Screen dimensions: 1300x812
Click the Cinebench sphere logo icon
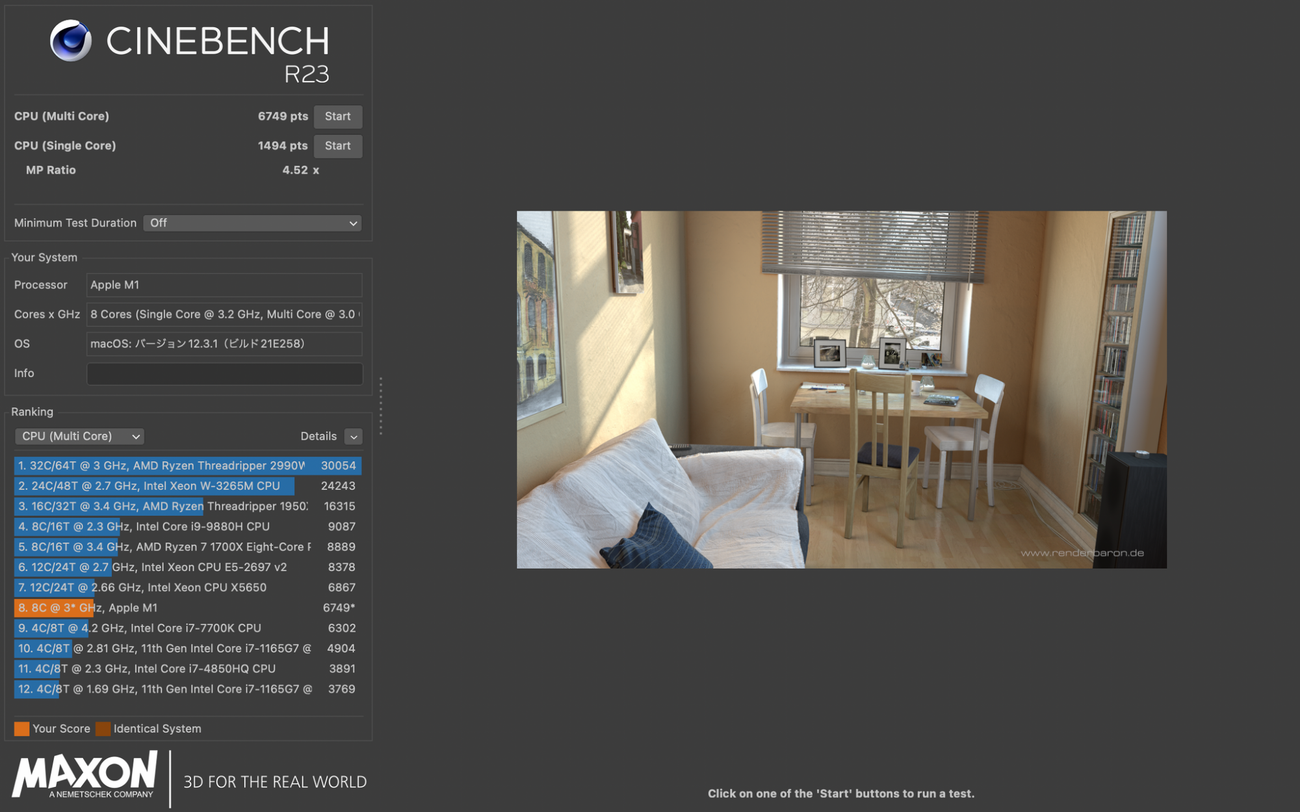click(x=71, y=41)
